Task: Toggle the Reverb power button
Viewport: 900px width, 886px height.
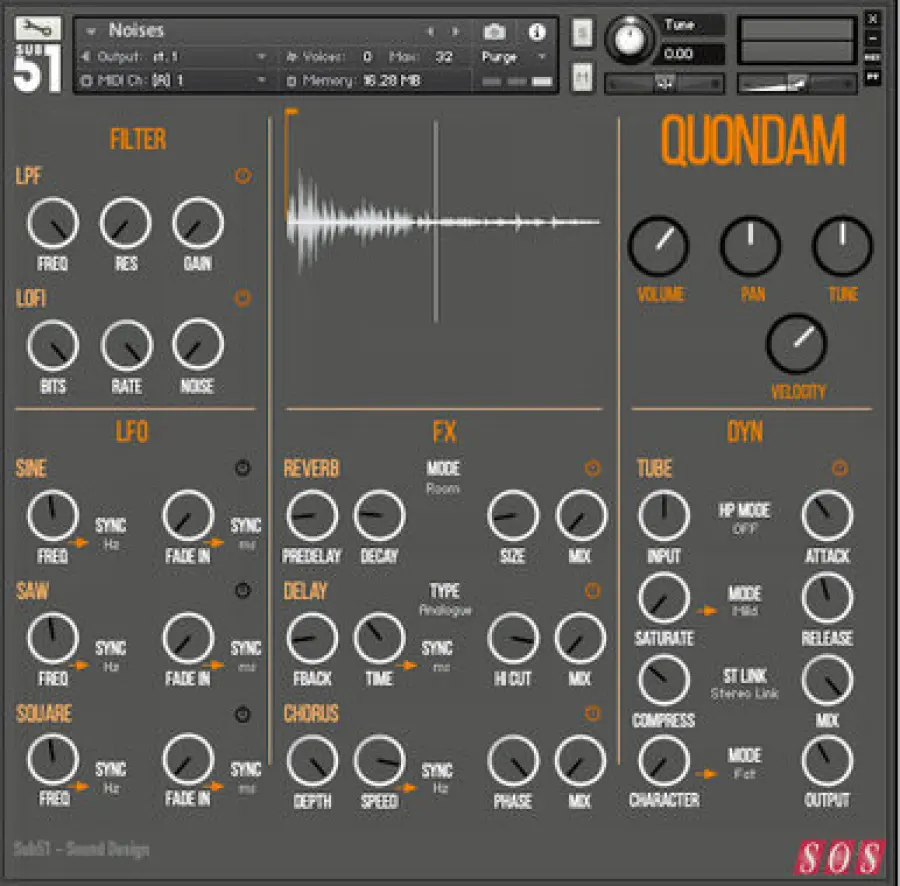Action: coord(592,468)
